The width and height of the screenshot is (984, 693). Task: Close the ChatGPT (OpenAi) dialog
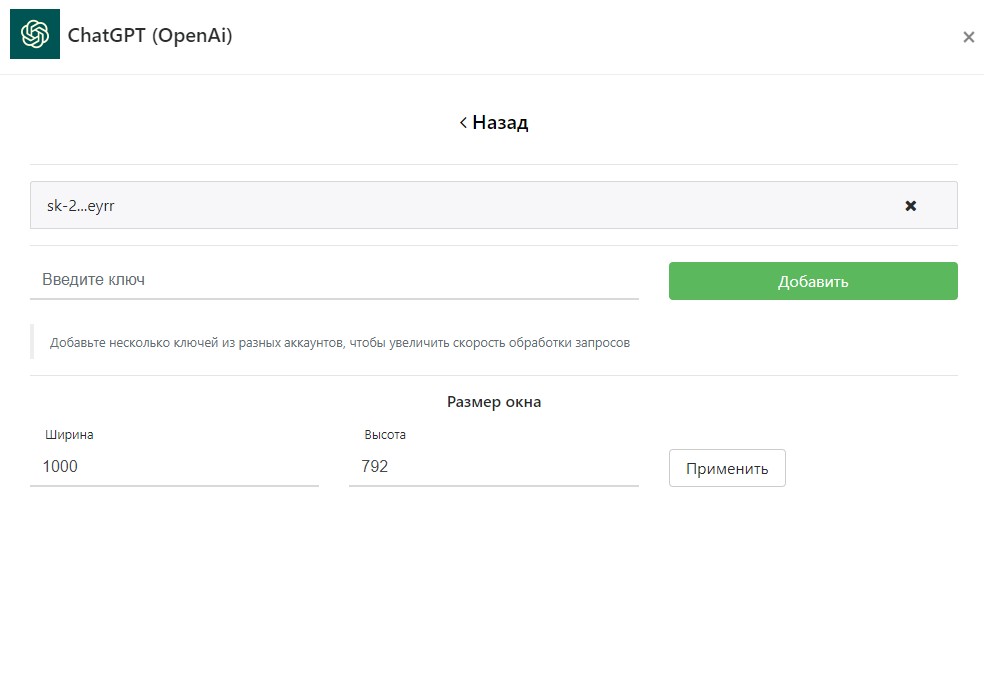pyautogui.click(x=968, y=37)
